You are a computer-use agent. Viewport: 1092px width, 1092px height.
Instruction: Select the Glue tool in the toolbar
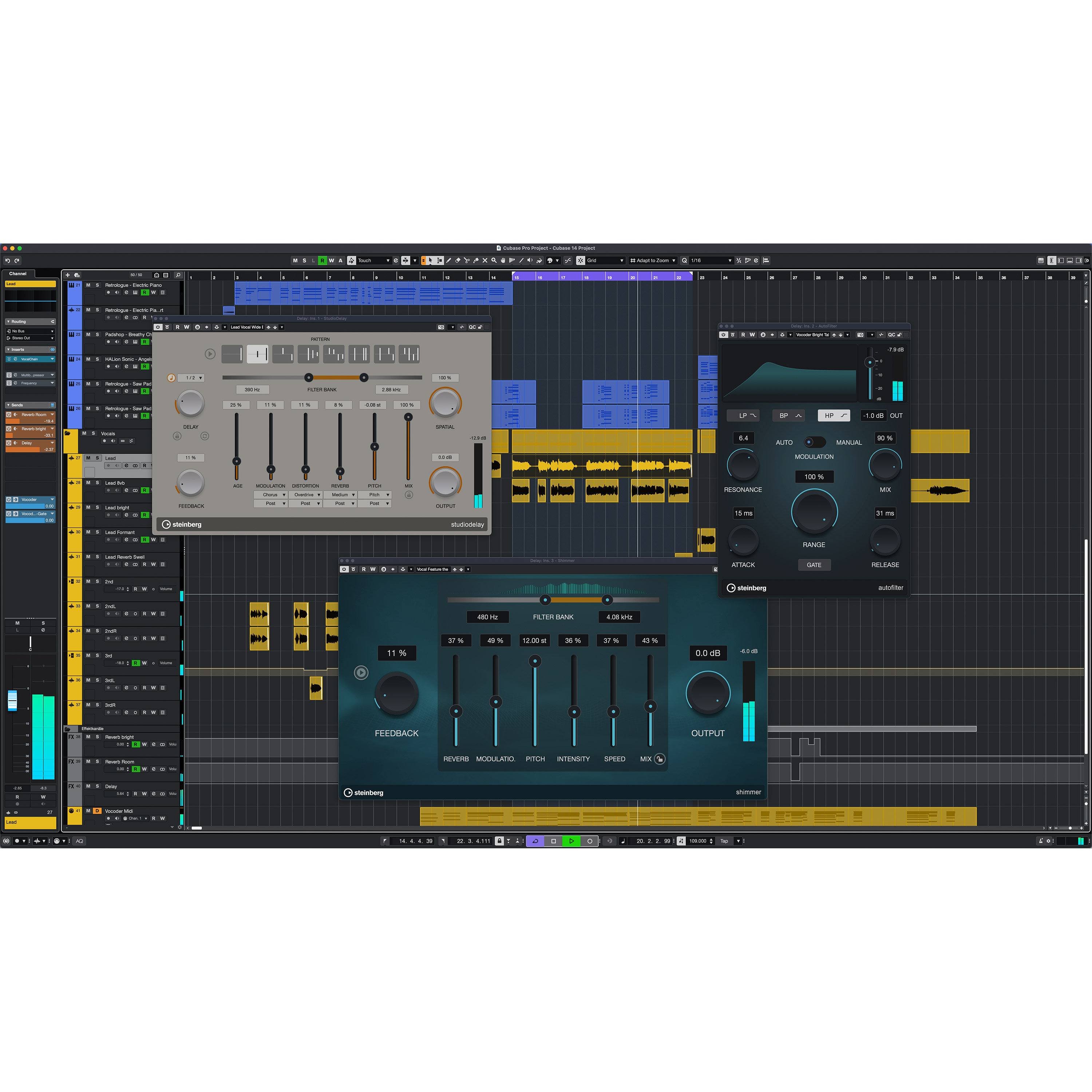coord(476,261)
